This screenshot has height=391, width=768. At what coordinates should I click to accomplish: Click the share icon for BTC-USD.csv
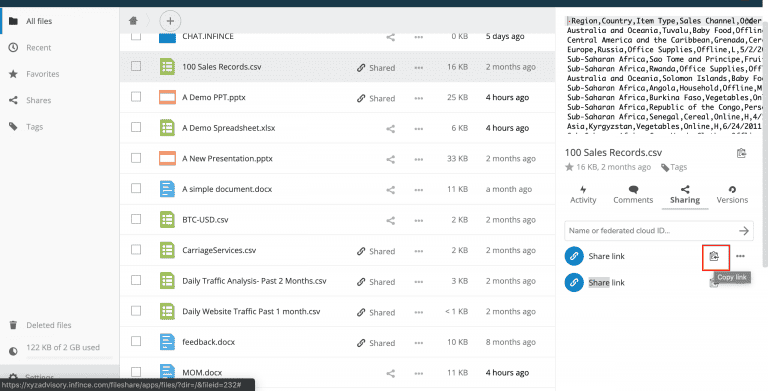coord(390,220)
